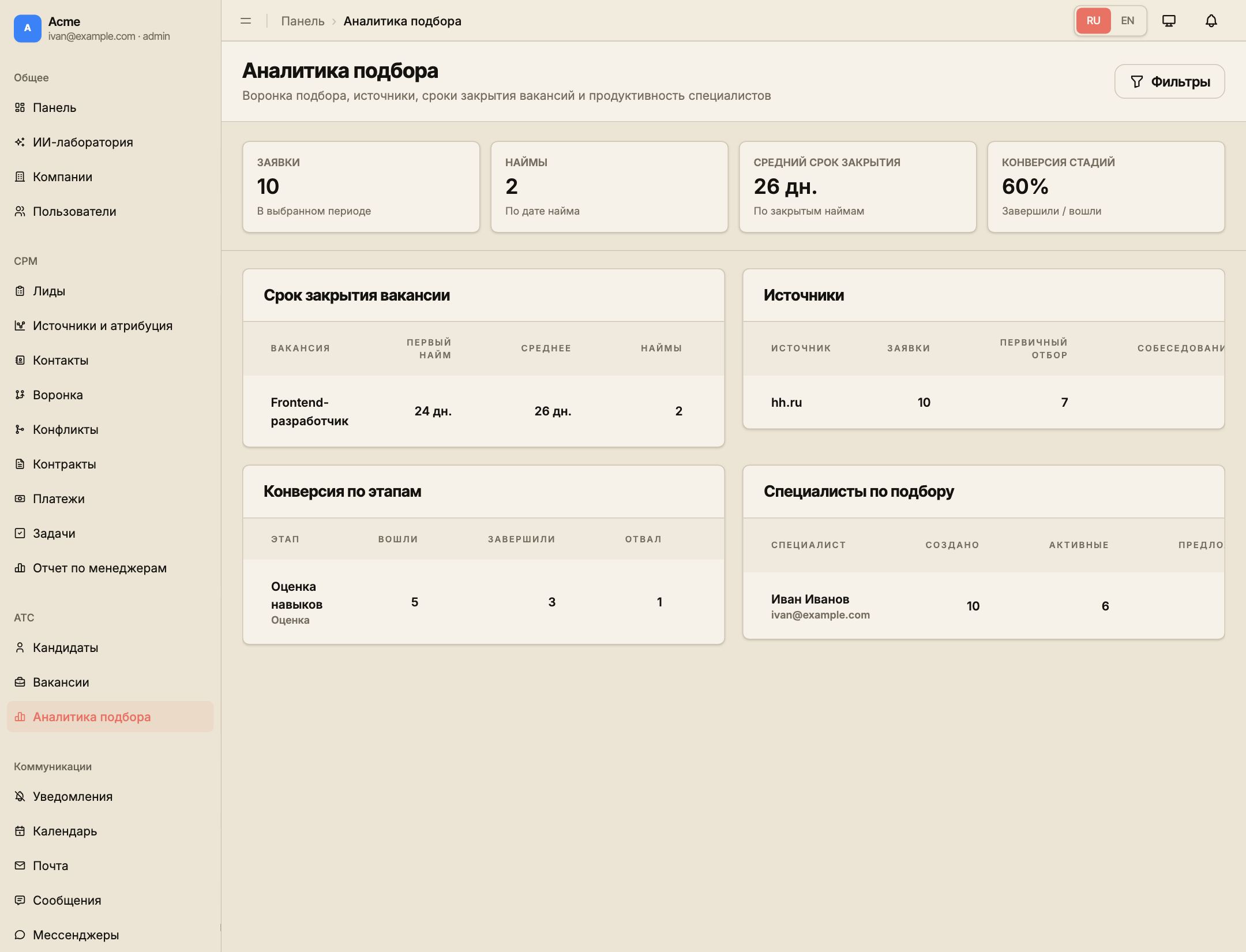
Task: Click ivan@example.com under Иван Иванов
Action: coord(820,615)
